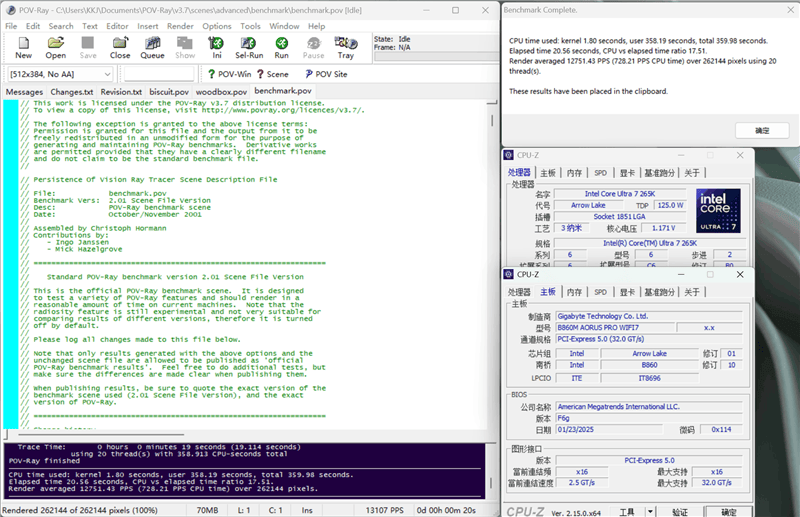Select 基准跑分 tab in front CPU-Z window
This screenshot has height=517, width=800.
pos(659,292)
